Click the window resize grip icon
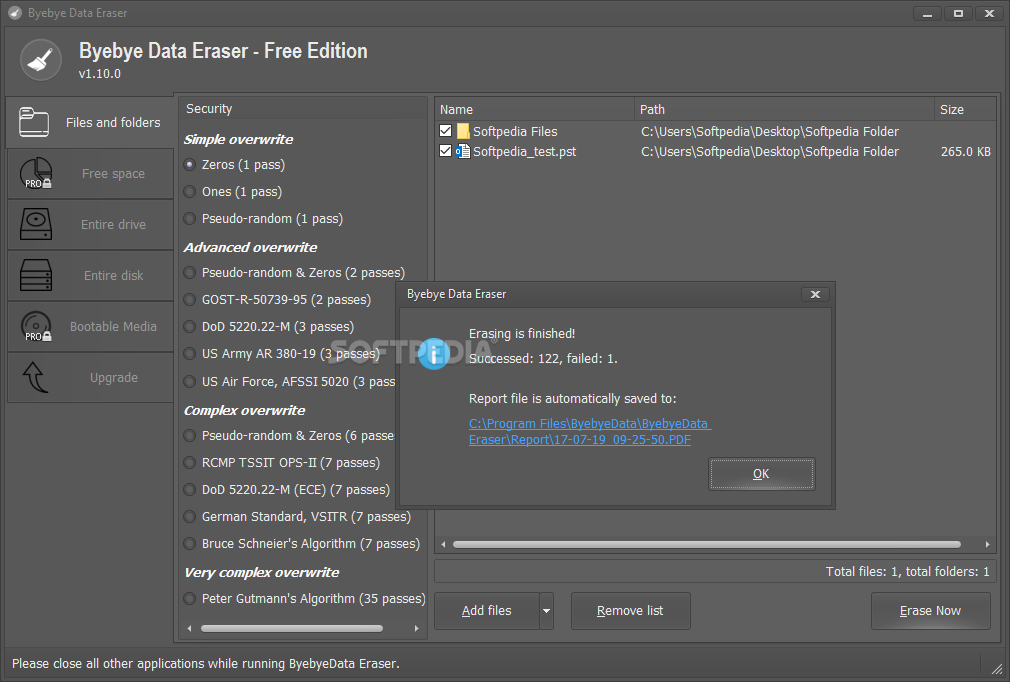 pyautogui.click(x=997, y=667)
